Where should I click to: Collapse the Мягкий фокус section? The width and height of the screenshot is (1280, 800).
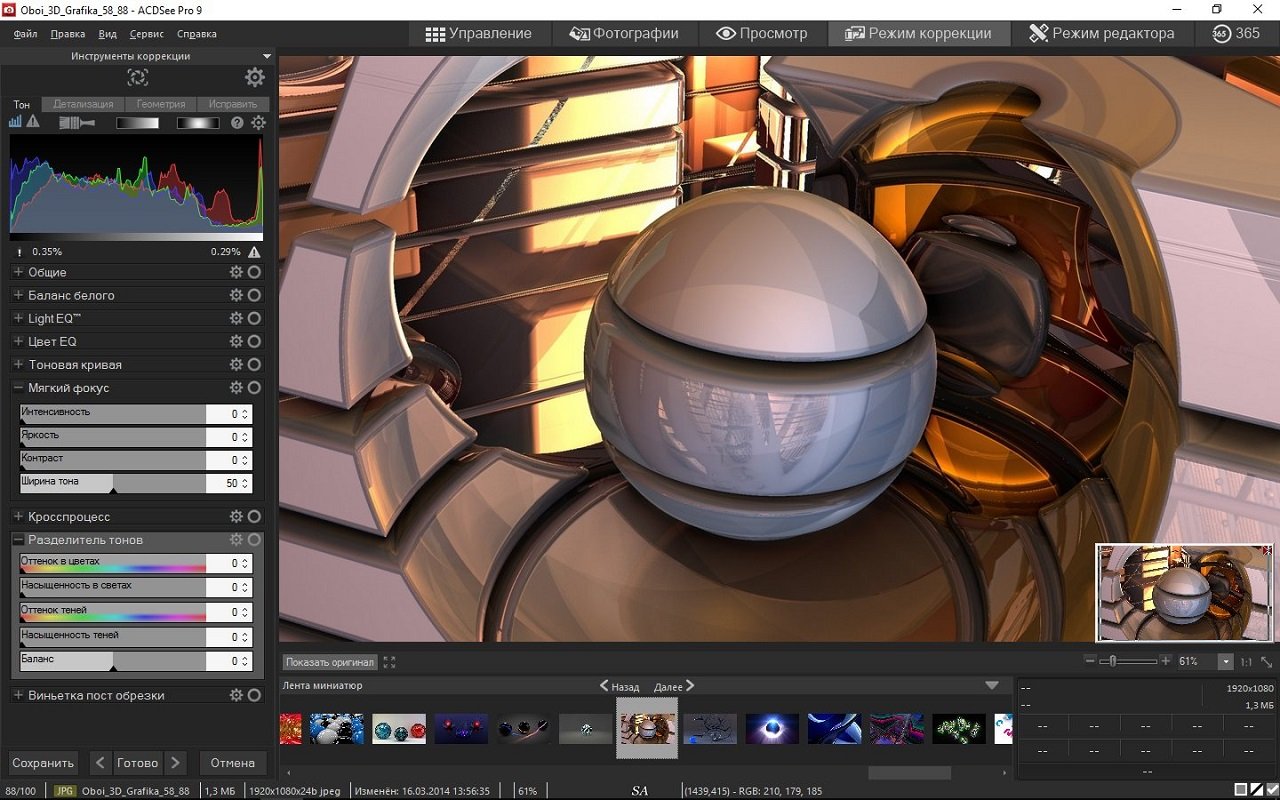tap(18, 388)
